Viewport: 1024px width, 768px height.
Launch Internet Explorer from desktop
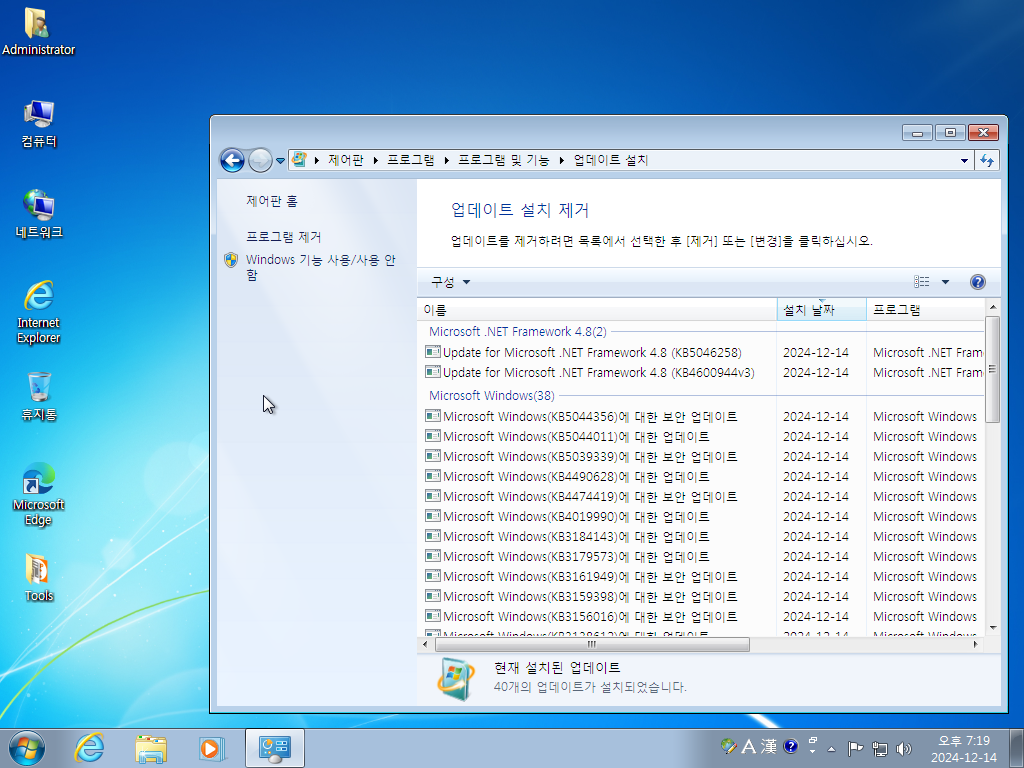coord(38,312)
